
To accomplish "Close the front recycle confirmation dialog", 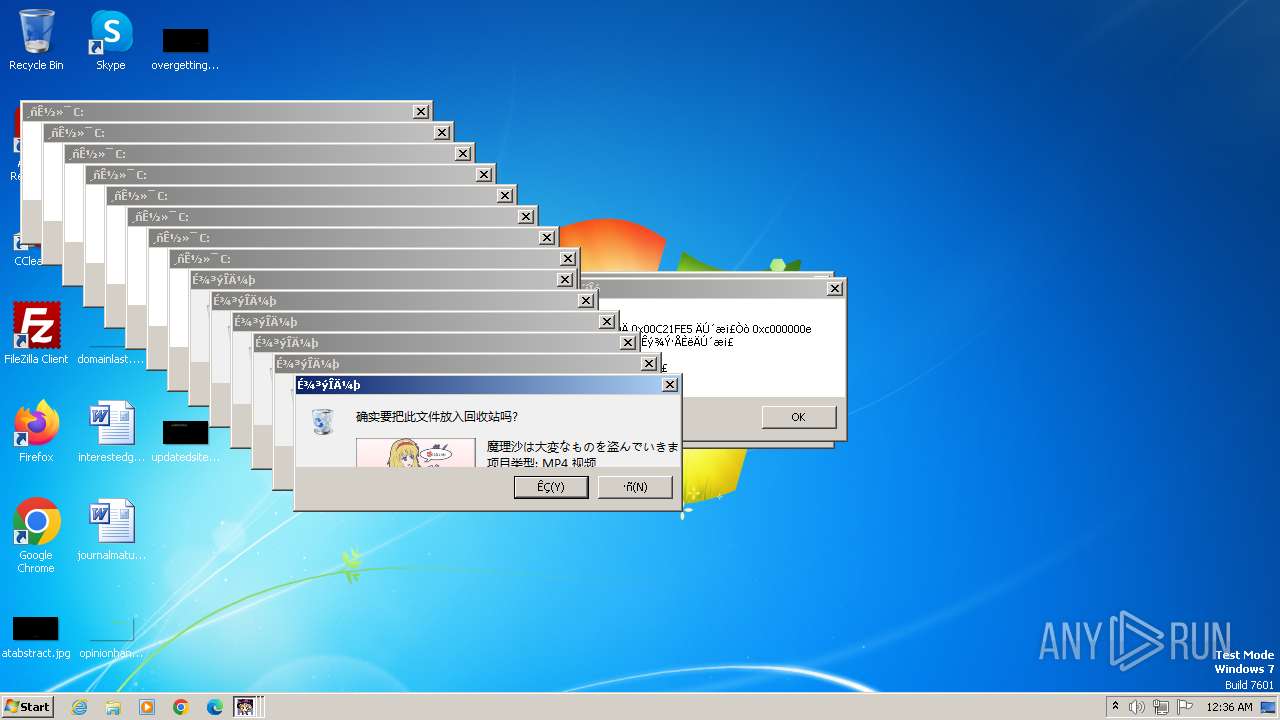I will coord(670,385).
